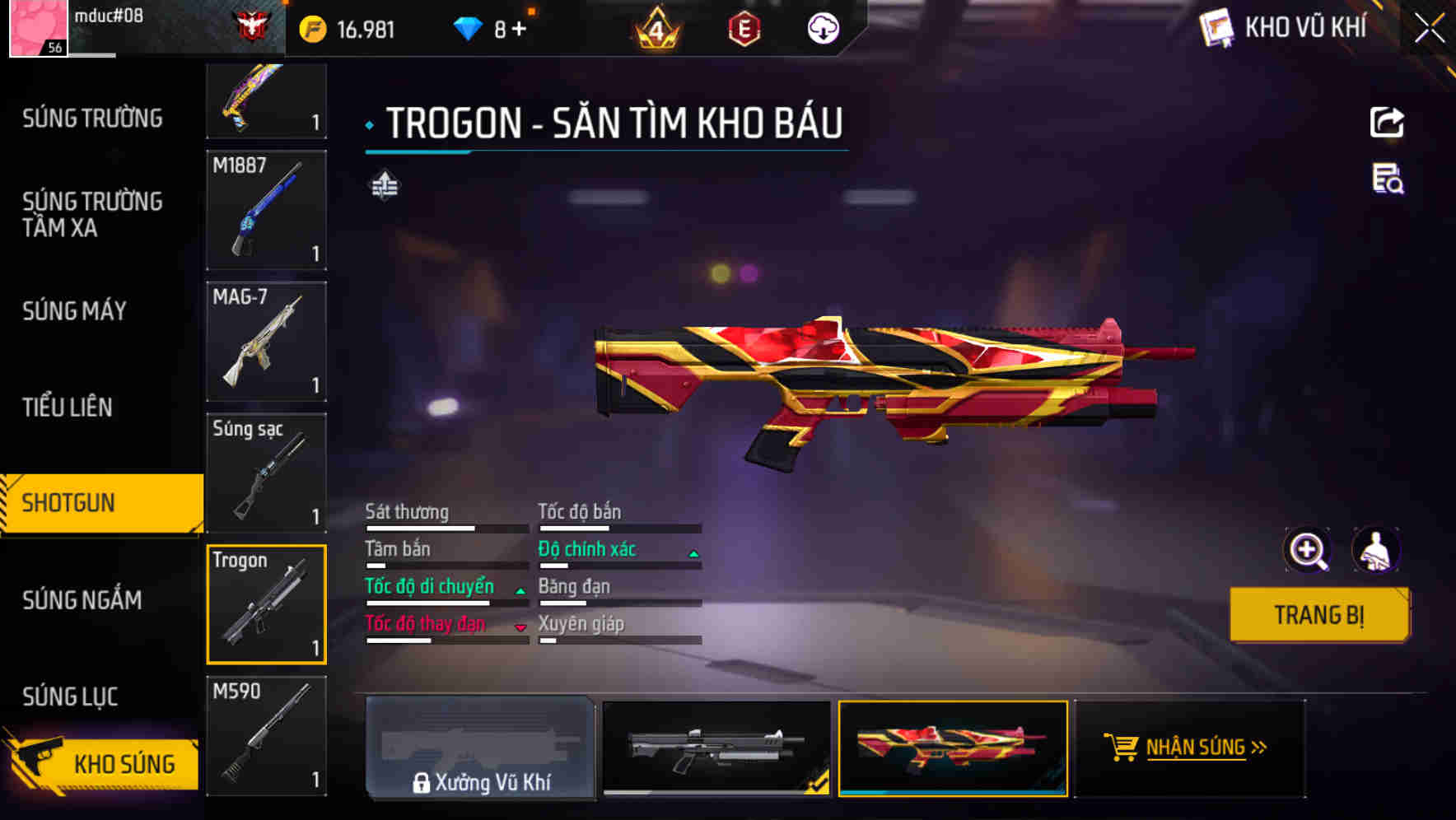The width and height of the screenshot is (1456, 820).
Task: Click the gold rank crown icon
Action: [657, 29]
